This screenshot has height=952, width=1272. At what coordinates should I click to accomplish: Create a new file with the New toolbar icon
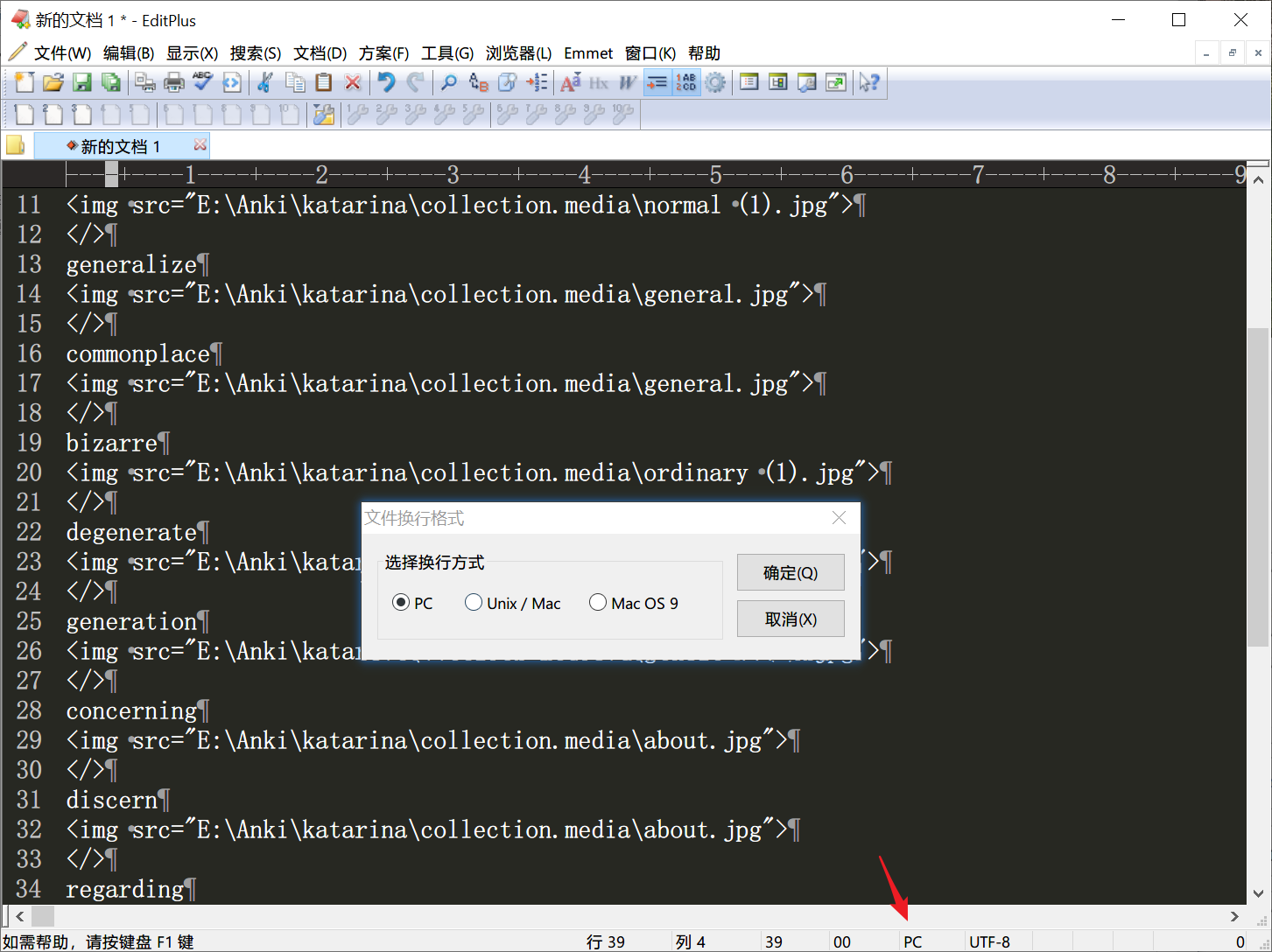click(25, 82)
